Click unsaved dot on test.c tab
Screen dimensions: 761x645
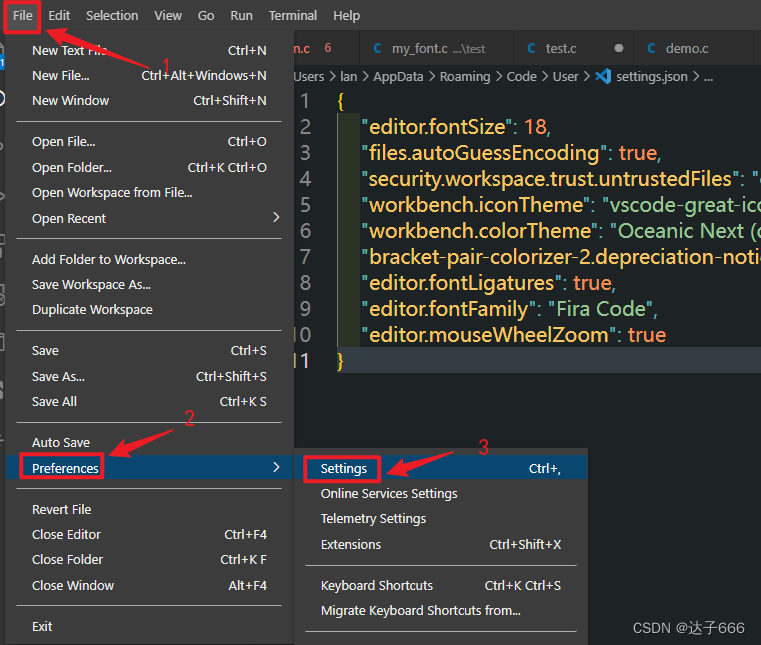[x=618, y=48]
